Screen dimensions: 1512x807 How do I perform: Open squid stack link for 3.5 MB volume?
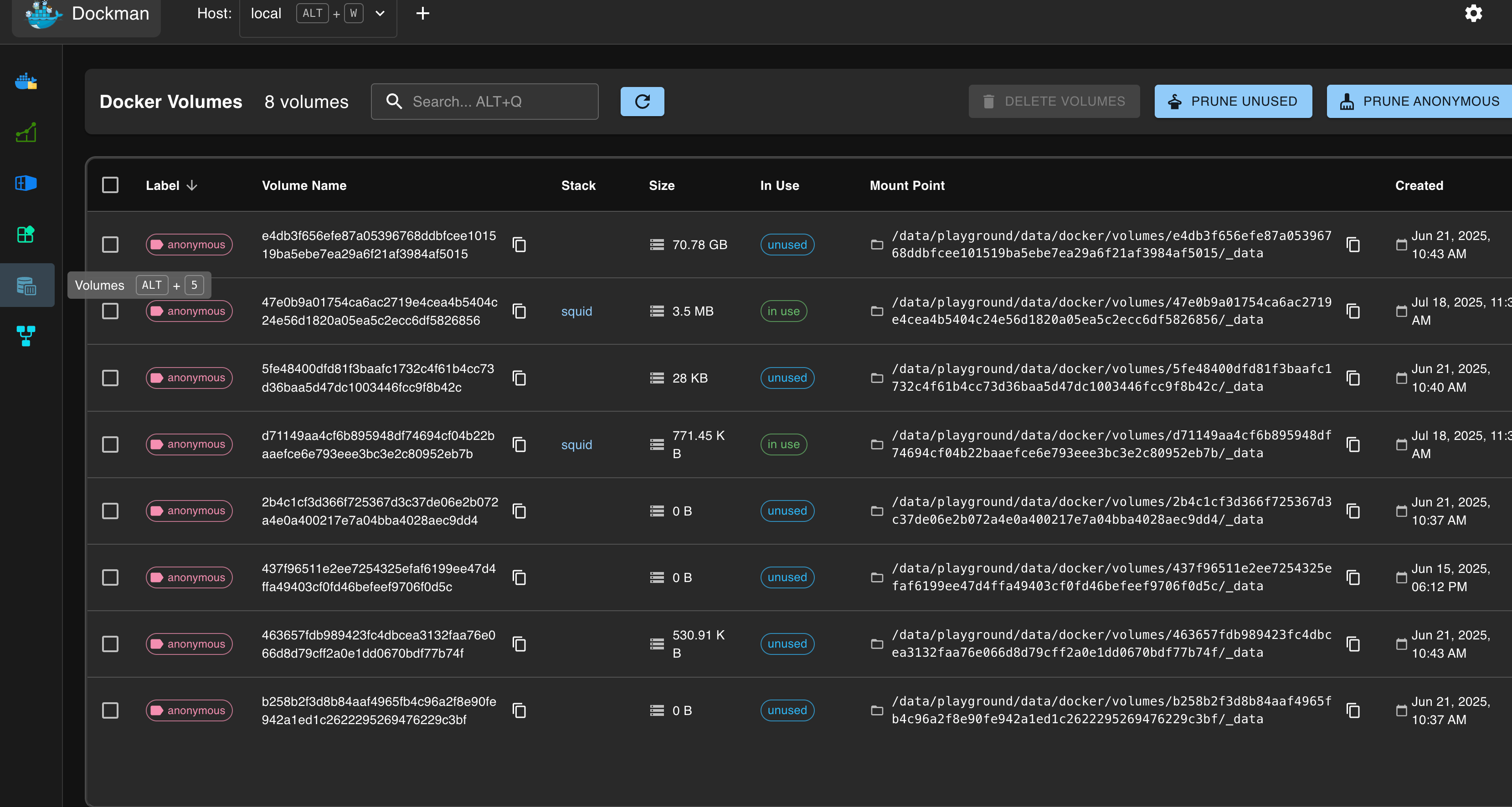click(x=576, y=312)
